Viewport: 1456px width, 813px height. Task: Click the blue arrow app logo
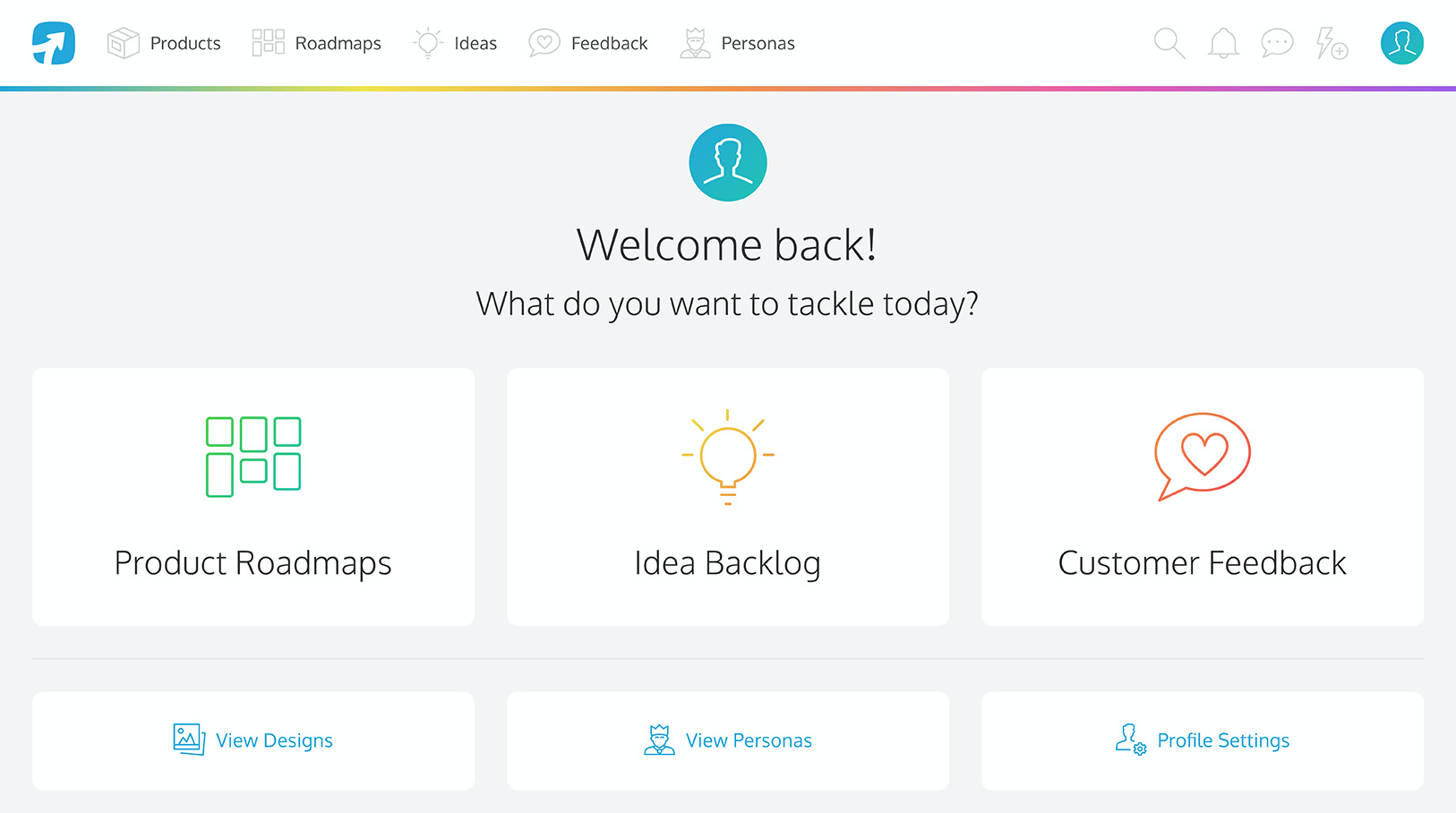[x=54, y=43]
